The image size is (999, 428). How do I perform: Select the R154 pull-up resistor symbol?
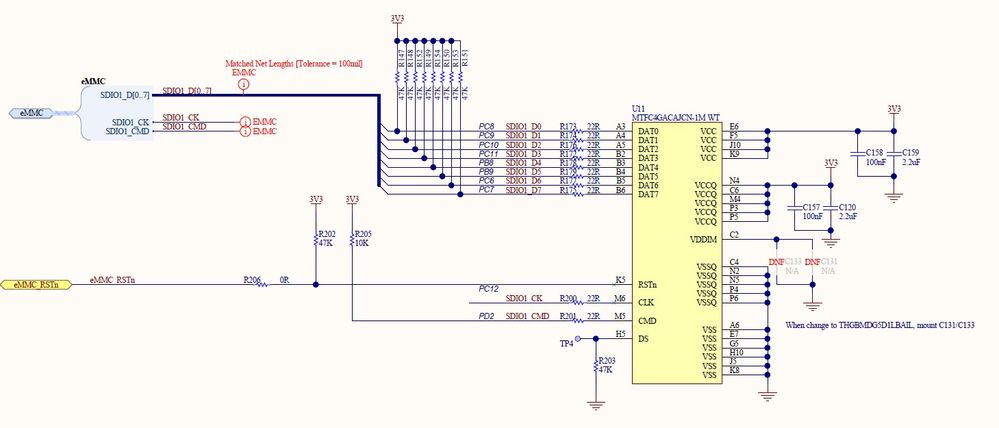[433, 76]
